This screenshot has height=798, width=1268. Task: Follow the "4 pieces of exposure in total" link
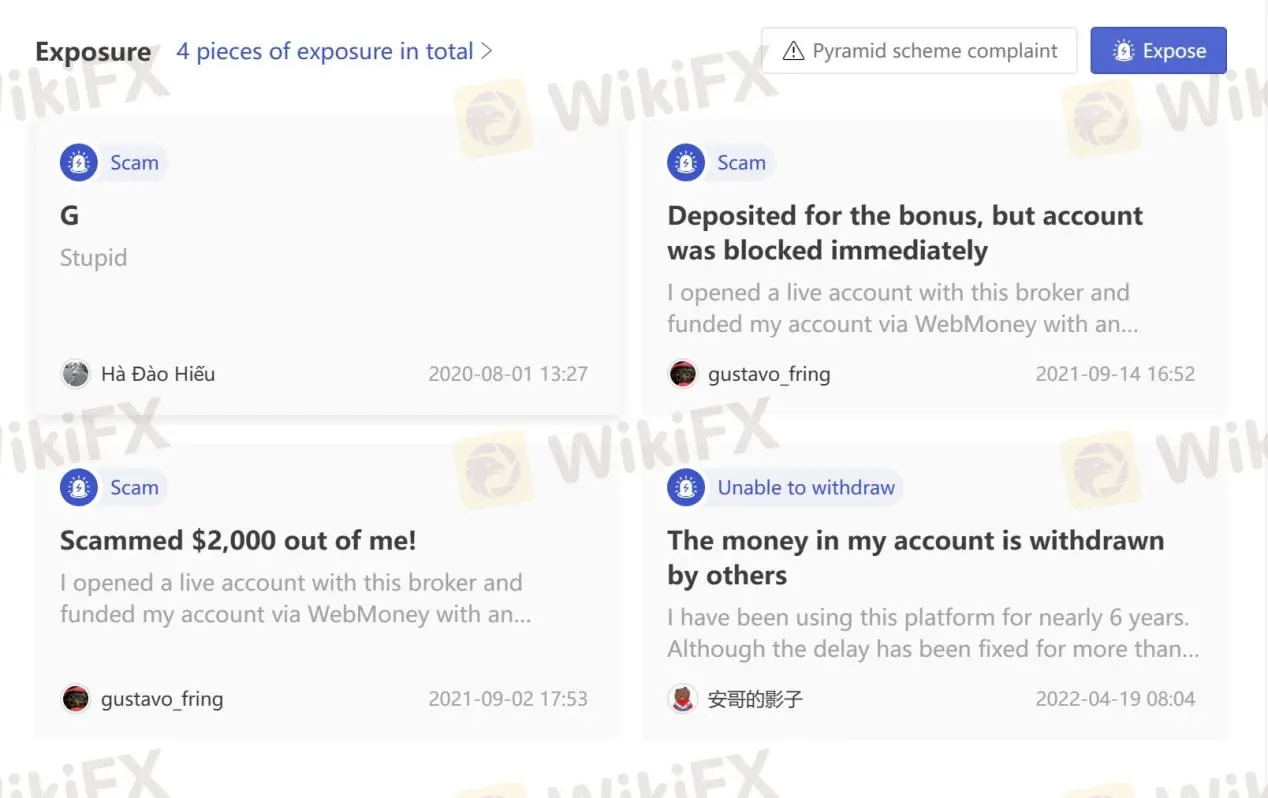click(325, 51)
